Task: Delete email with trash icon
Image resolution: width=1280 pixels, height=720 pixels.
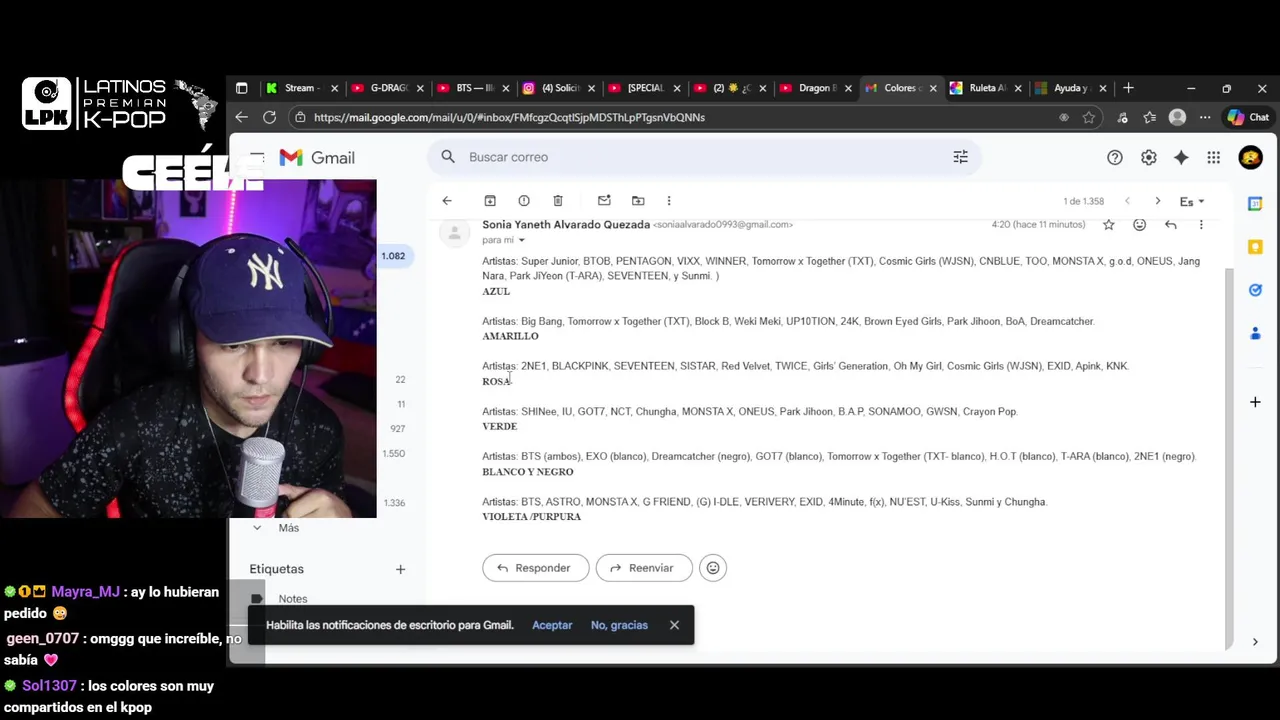Action: coord(558,201)
